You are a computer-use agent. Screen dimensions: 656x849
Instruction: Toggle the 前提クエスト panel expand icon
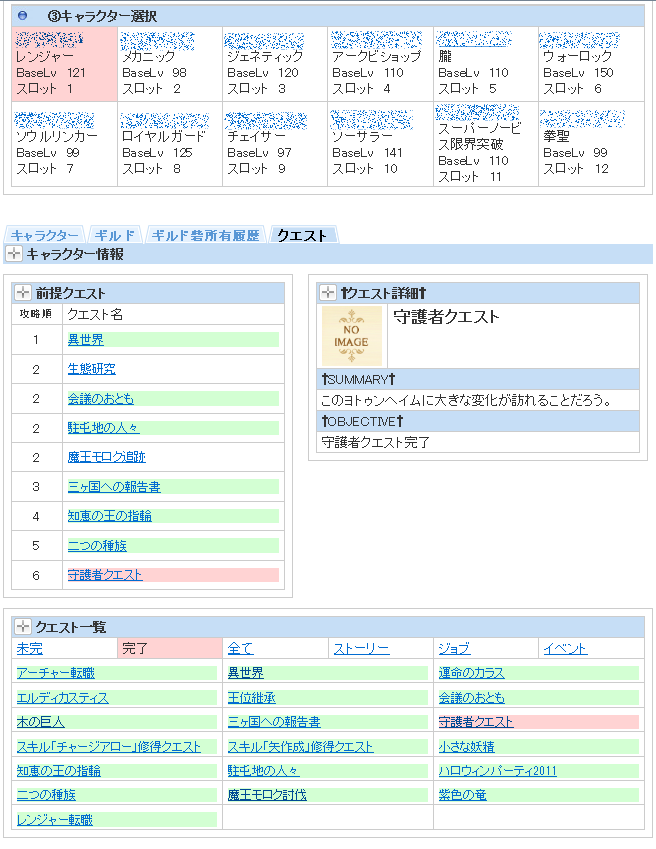[23, 293]
